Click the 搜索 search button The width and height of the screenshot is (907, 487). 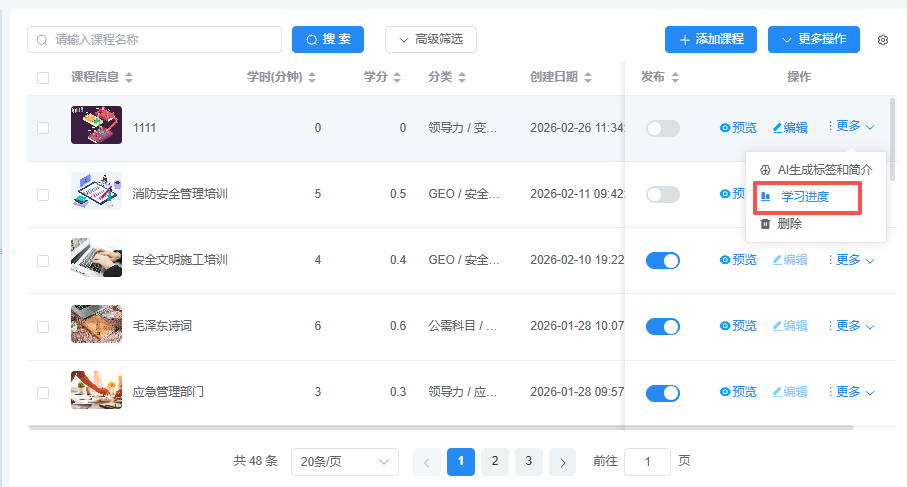point(328,39)
